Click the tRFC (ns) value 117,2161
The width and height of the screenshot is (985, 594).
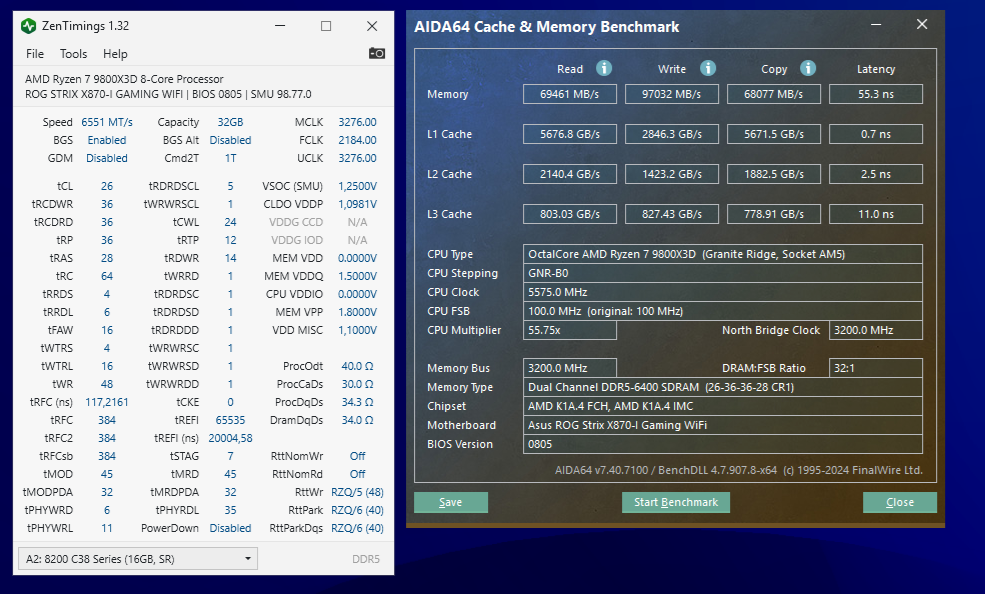click(x=107, y=402)
